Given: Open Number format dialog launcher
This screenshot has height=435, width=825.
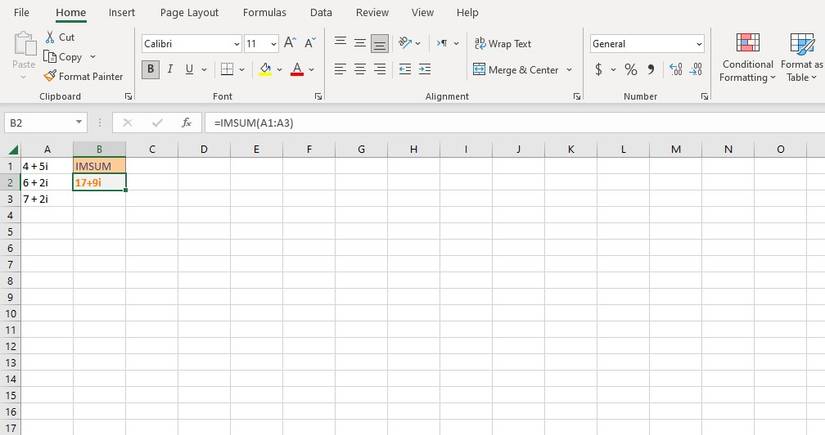Looking at the screenshot, I should coord(705,97).
